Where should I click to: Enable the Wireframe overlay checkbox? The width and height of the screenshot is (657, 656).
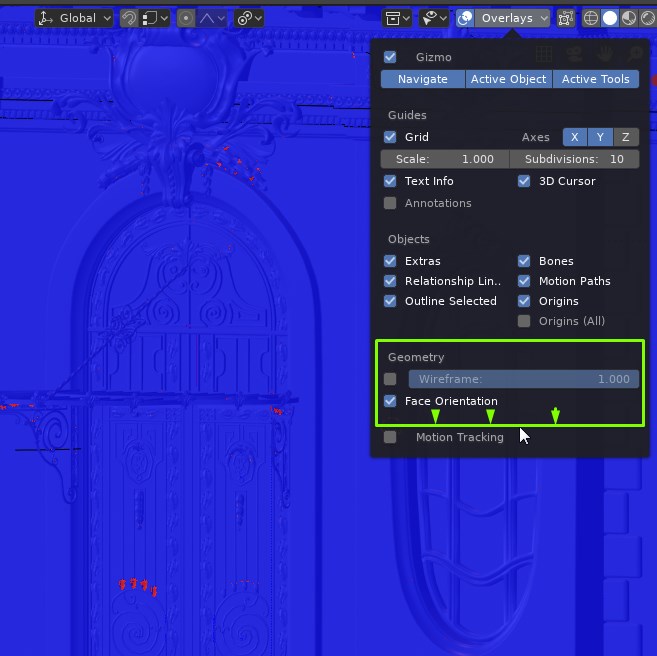[390, 379]
